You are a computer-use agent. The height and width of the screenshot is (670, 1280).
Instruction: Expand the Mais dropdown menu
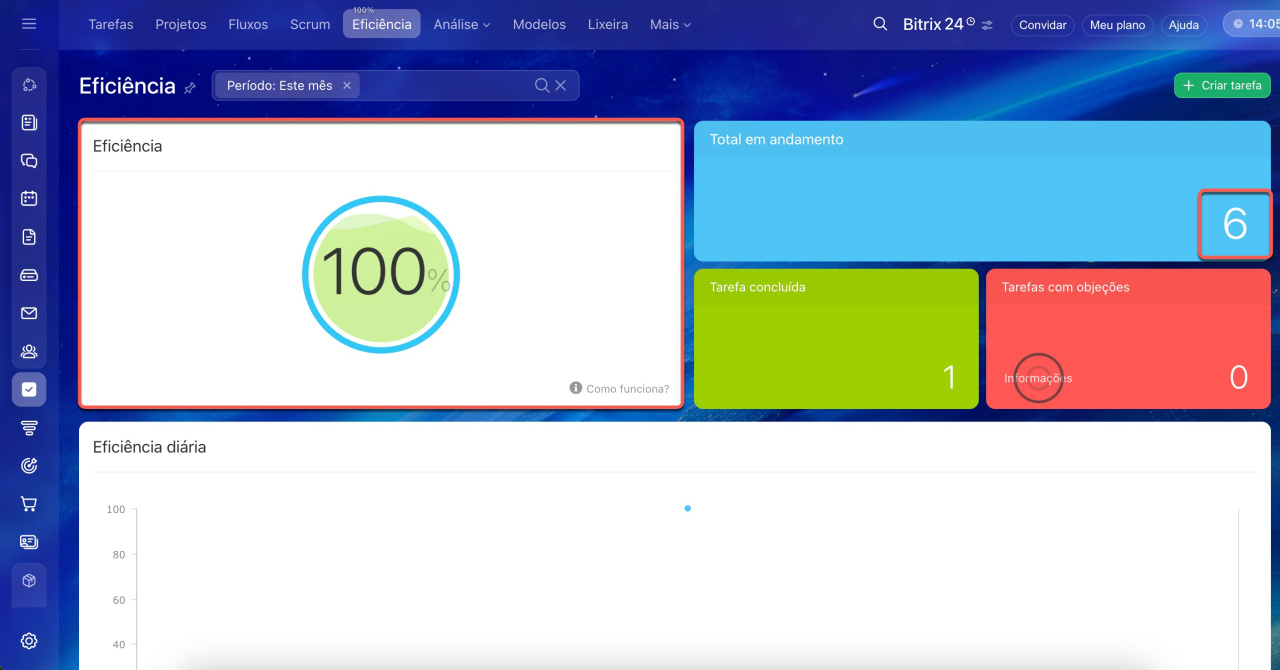(670, 24)
